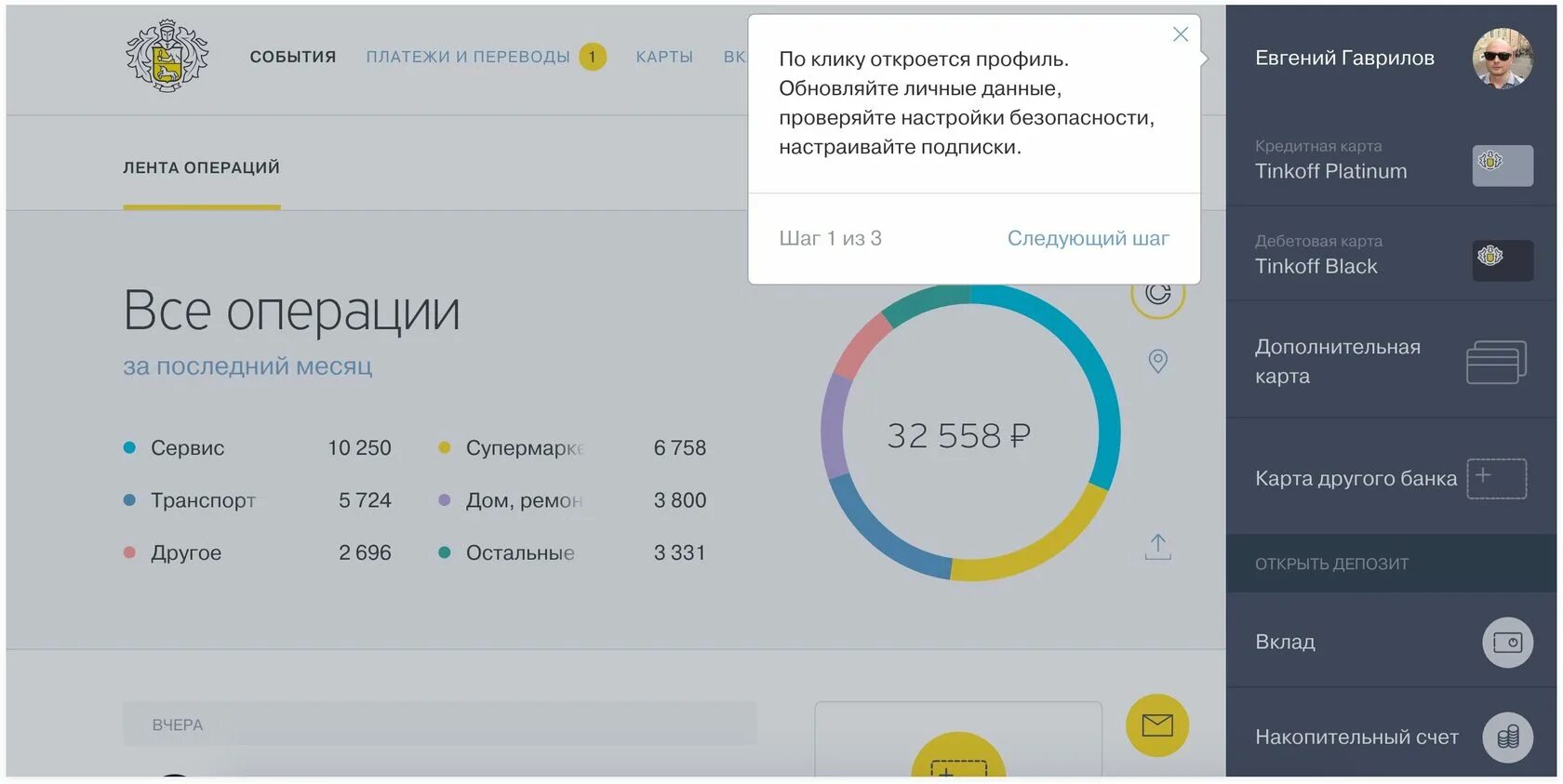Viewport: 1563px width, 784px height.
Task: Click the 10 250 amount value
Action: (x=359, y=448)
